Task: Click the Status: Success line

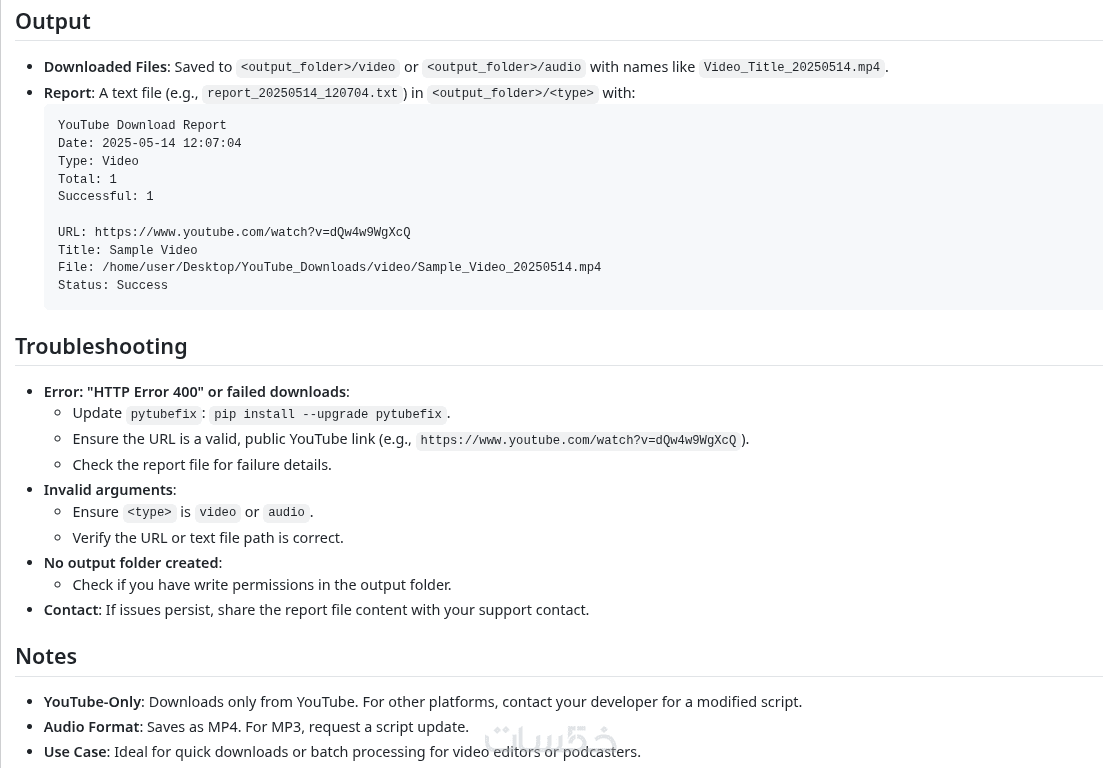Action: click(x=113, y=286)
